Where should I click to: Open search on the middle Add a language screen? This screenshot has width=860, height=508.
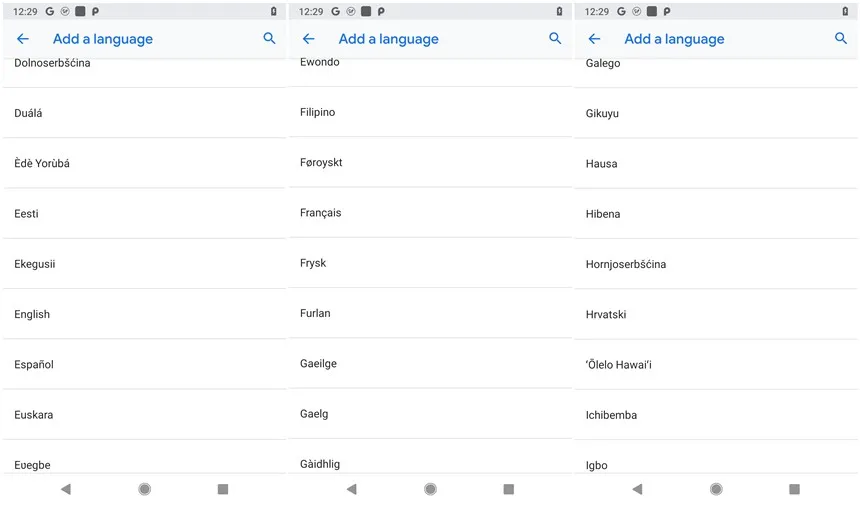click(555, 38)
